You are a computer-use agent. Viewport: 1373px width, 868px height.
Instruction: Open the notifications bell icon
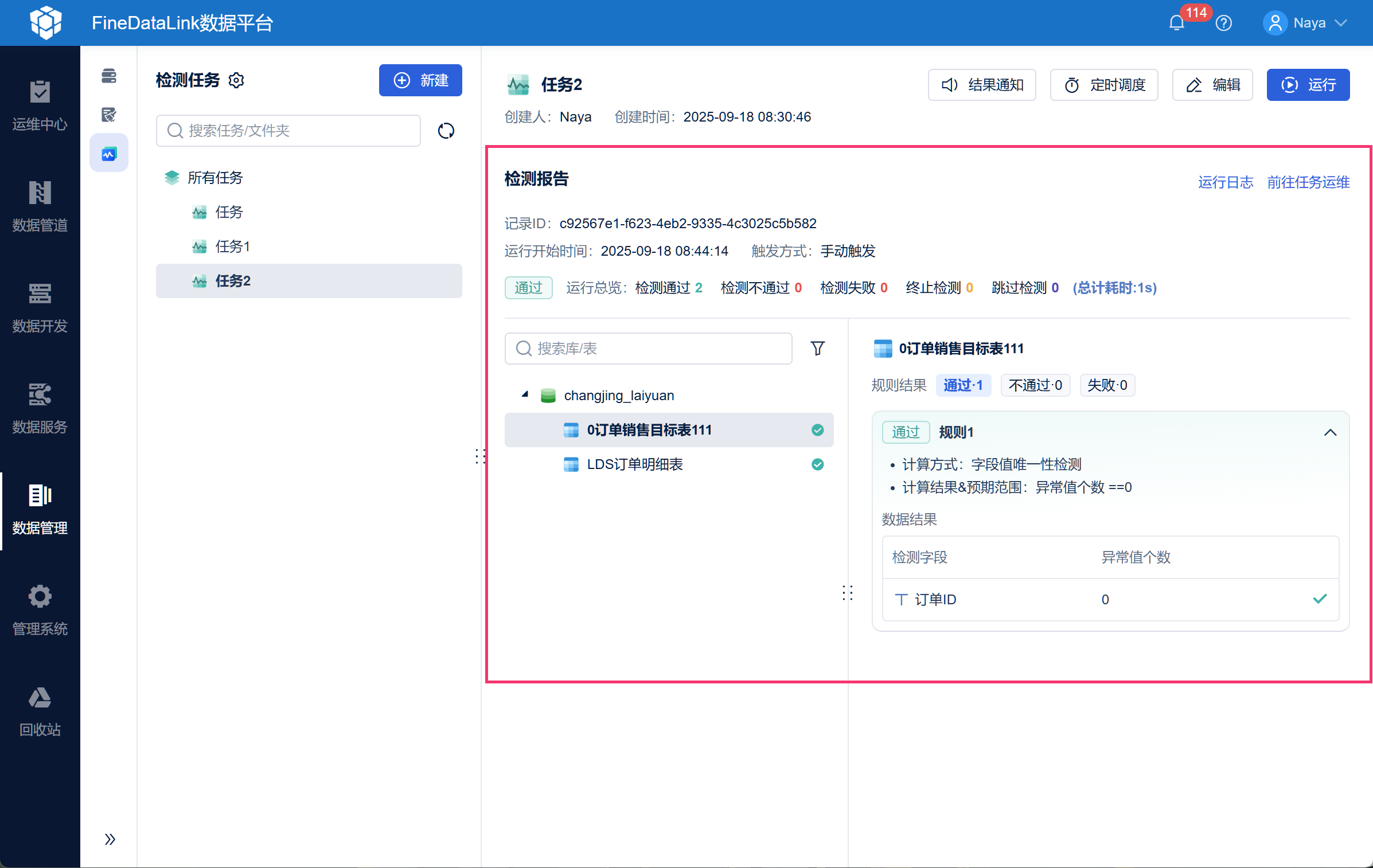1177,23
